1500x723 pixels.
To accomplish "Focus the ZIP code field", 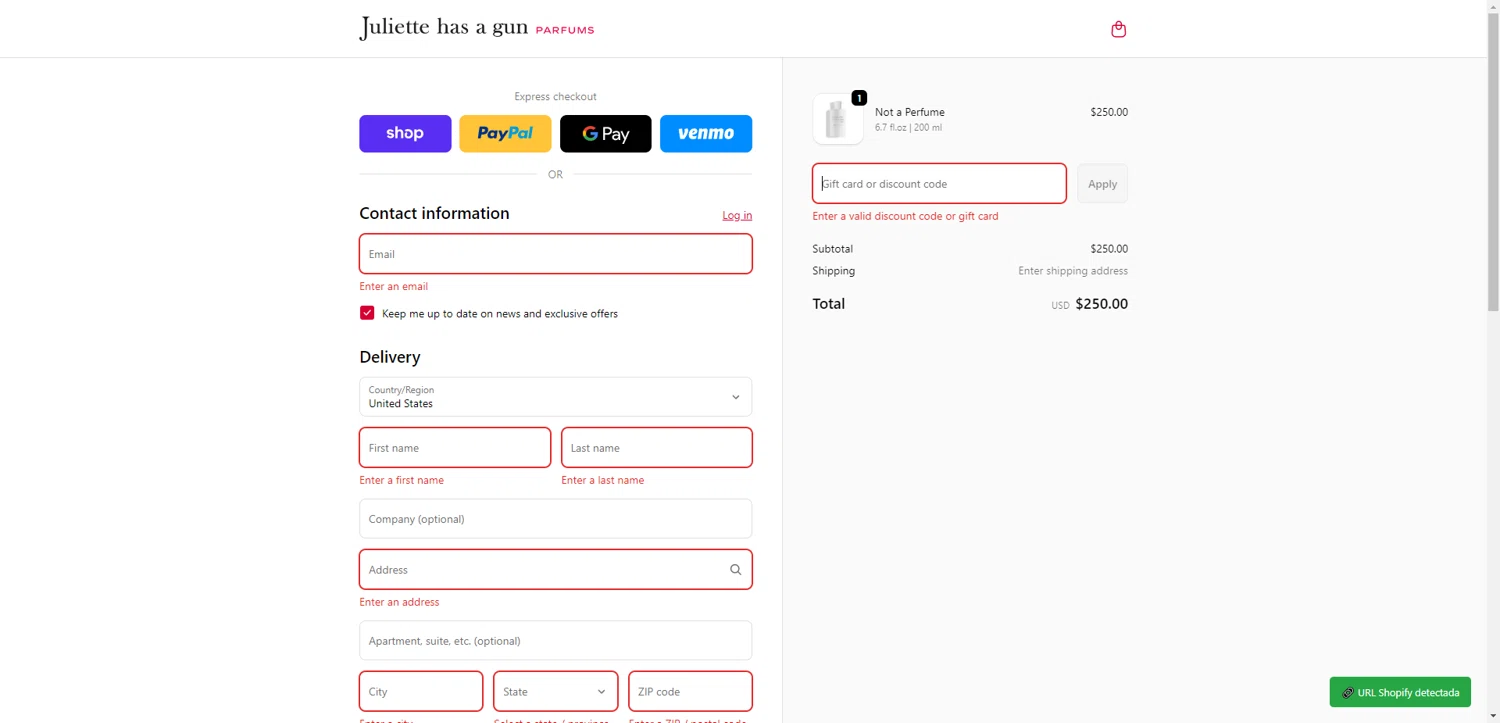I will (690, 691).
